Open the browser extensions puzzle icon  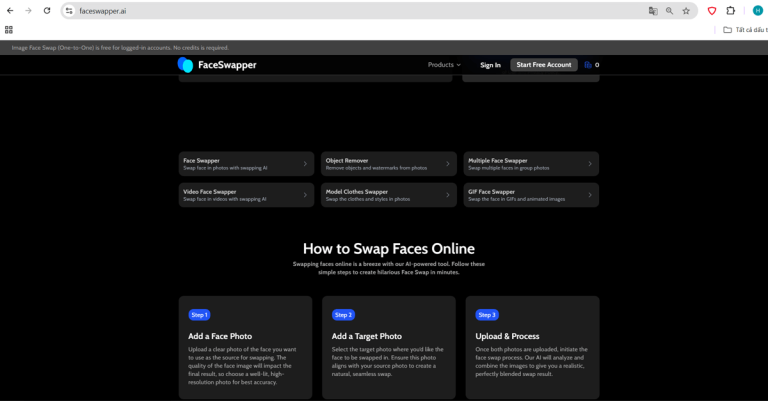(730, 10)
